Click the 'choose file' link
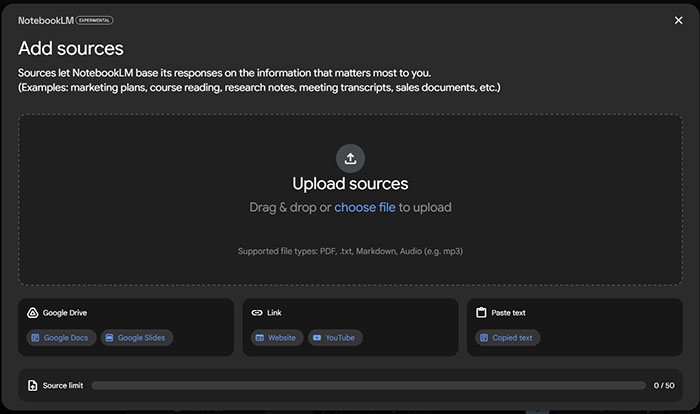The width and height of the screenshot is (700, 414). 365,207
